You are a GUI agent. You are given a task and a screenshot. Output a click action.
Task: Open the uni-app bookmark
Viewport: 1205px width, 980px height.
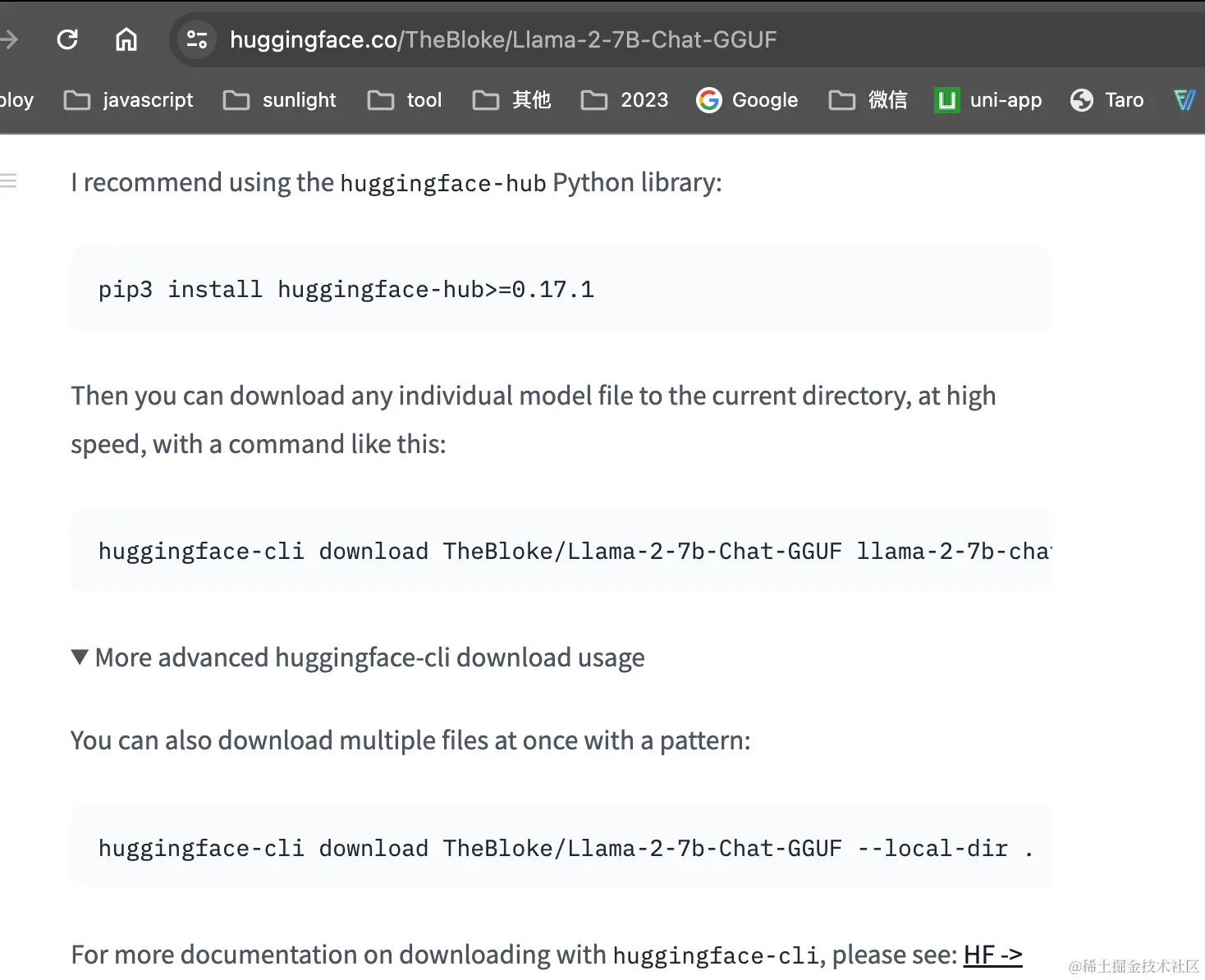tap(988, 100)
